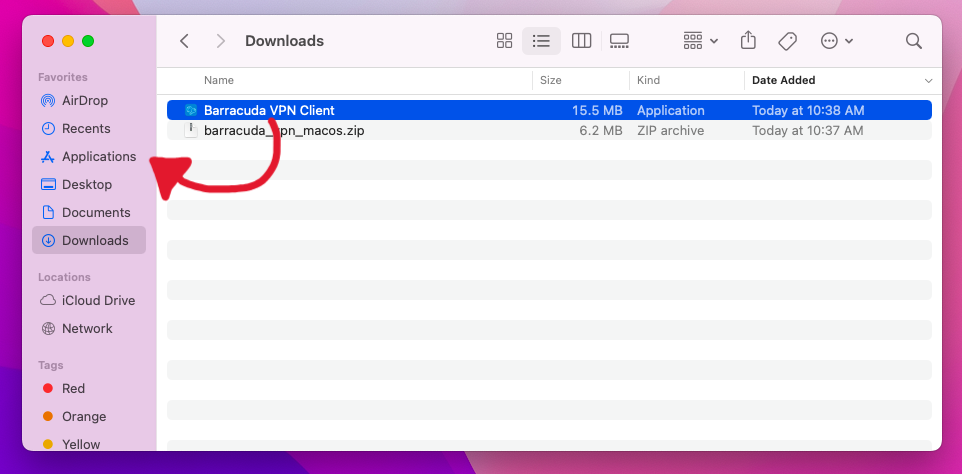Click the Barracuda VPN Client app icon
Screen dimensions: 962x474
pyautogui.click(x=191, y=110)
